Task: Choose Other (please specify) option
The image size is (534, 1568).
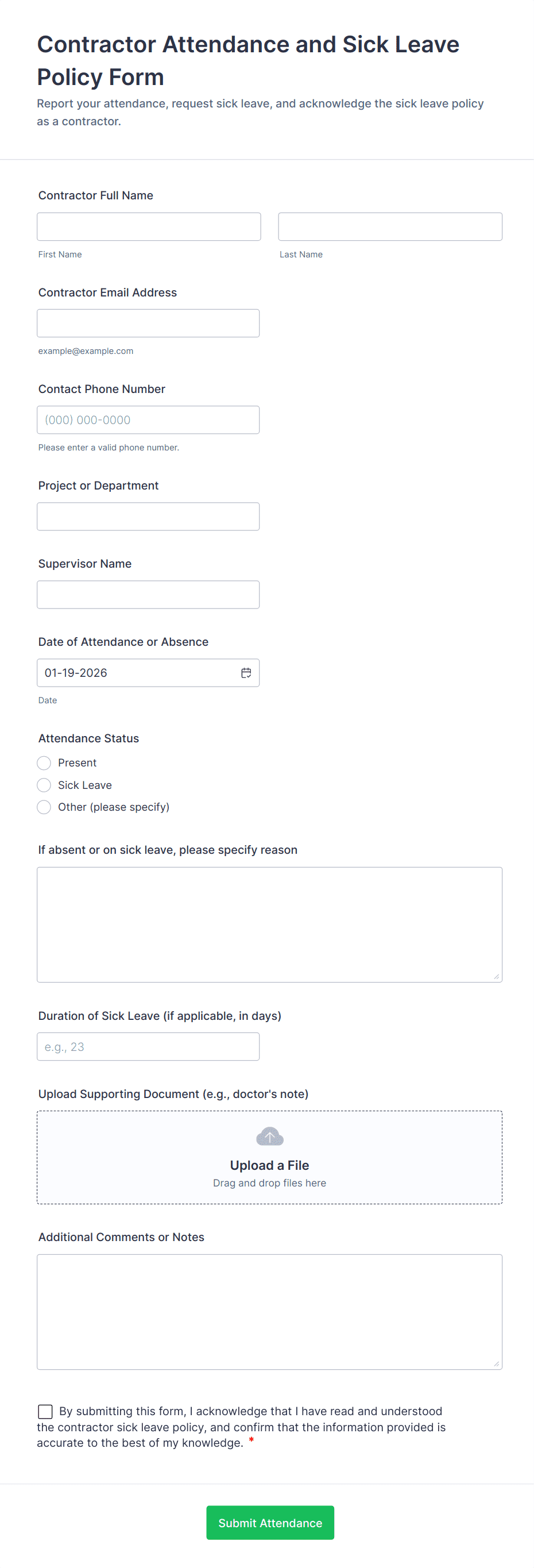Action: coord(44,807)
